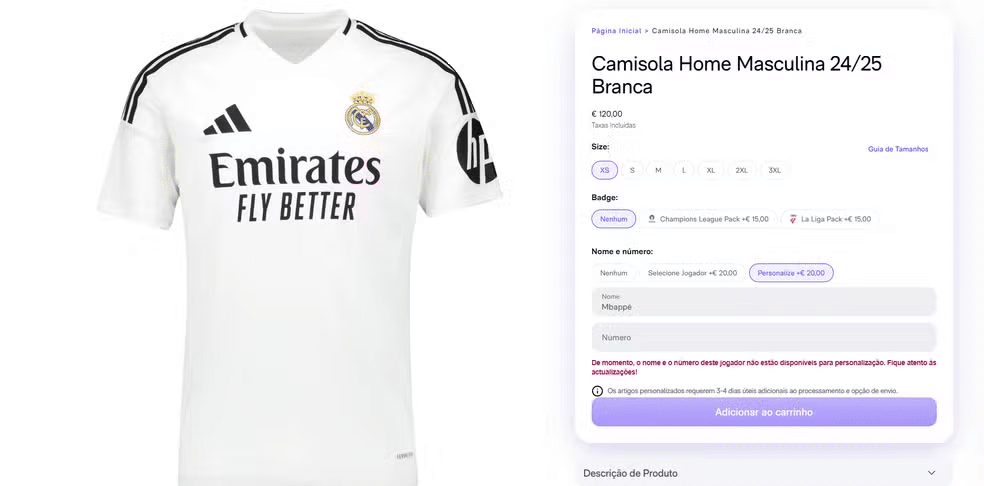This screenshot has width=984, height=486.
Task: Go to Página Inicial breadcrumb
Action: tap(616, 31)
